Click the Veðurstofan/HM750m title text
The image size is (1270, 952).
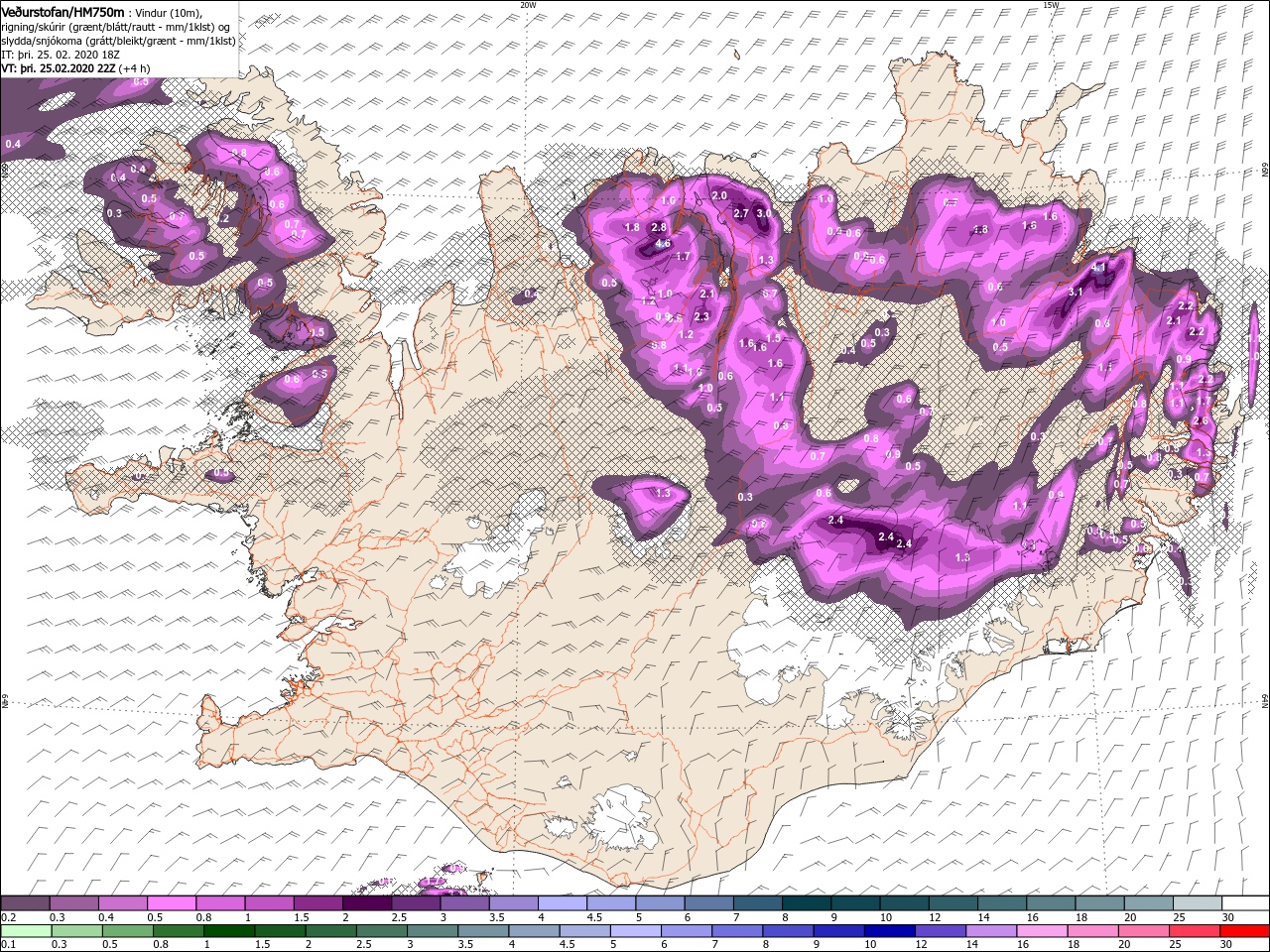(x=63, y=11)
